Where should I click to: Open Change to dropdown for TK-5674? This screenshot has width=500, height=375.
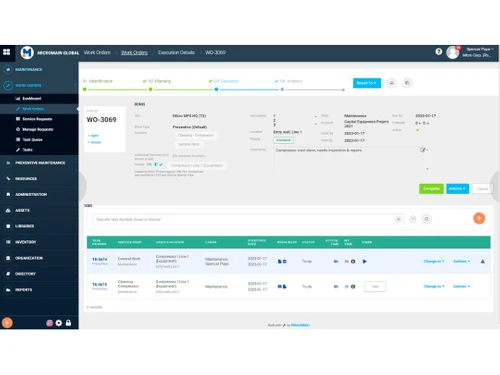click(x=434, y=261)
